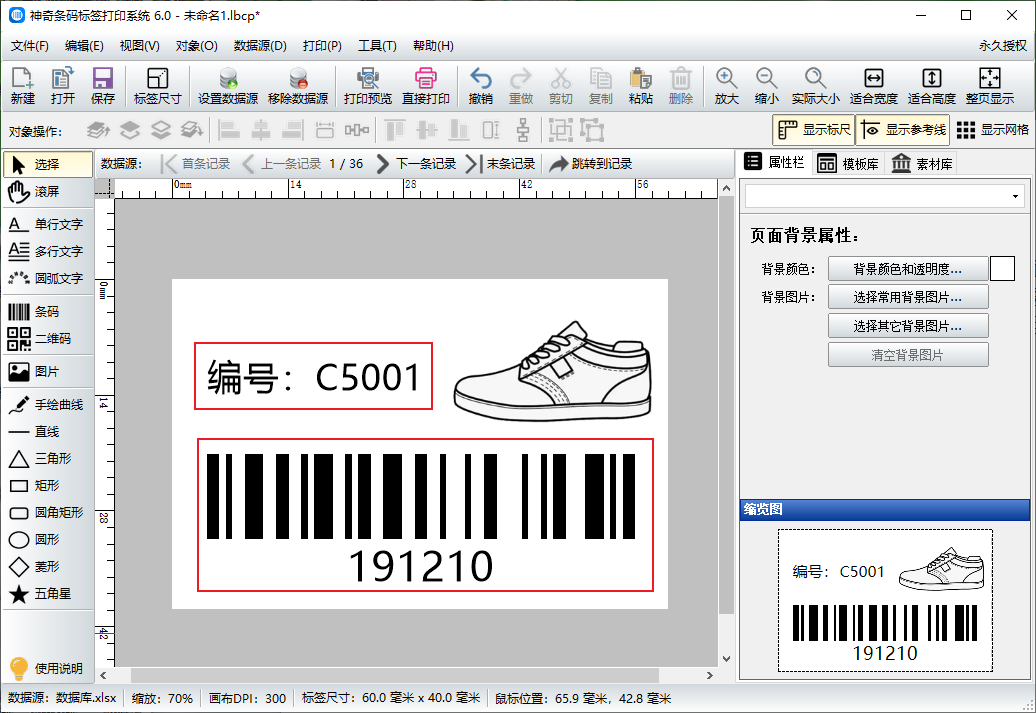This screenshot has height=713, width=1036.
Task: Choose the 菱形 diamond shape tool
Action: [x=48, y=567]
